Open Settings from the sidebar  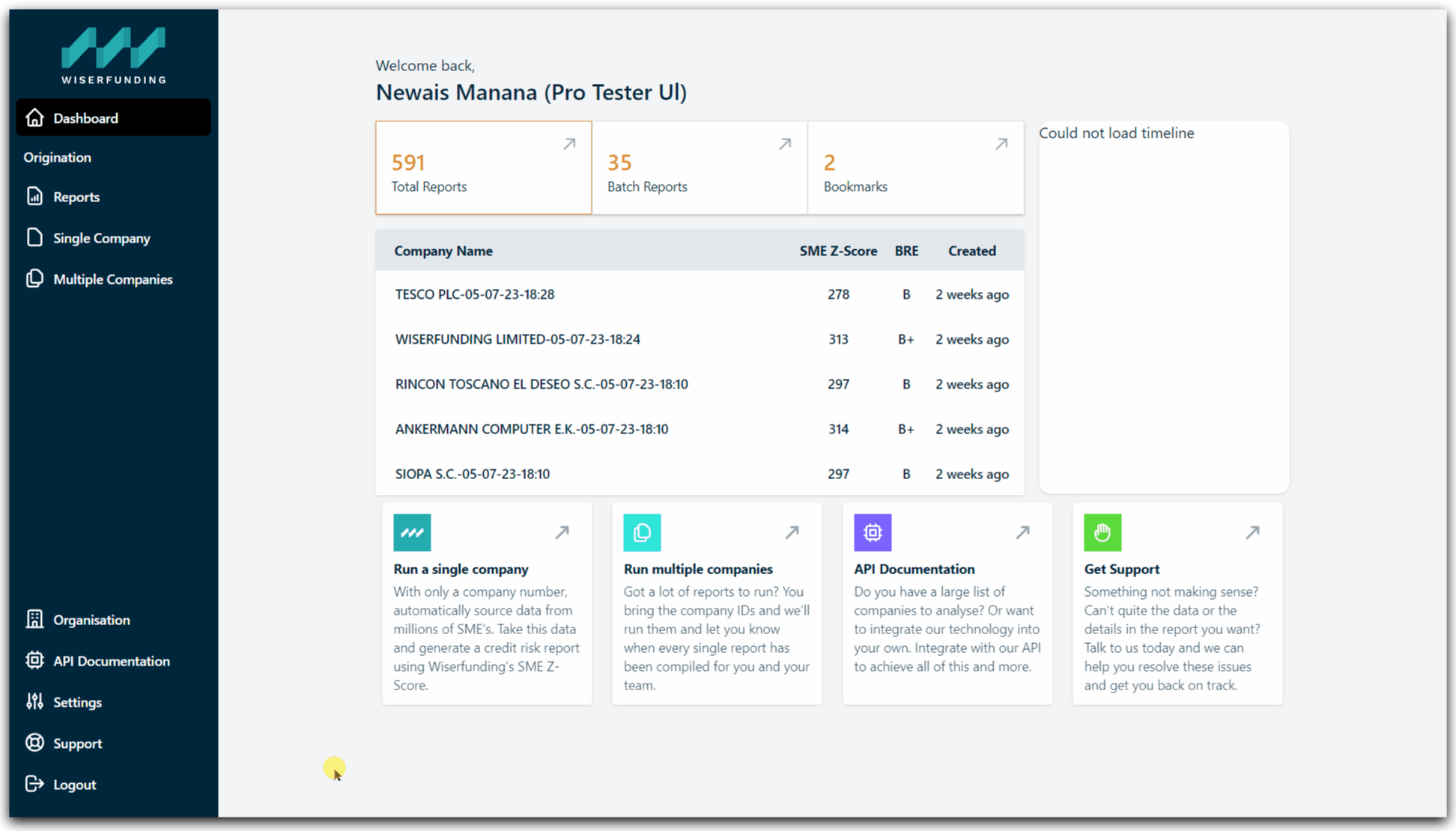(113, 701)
